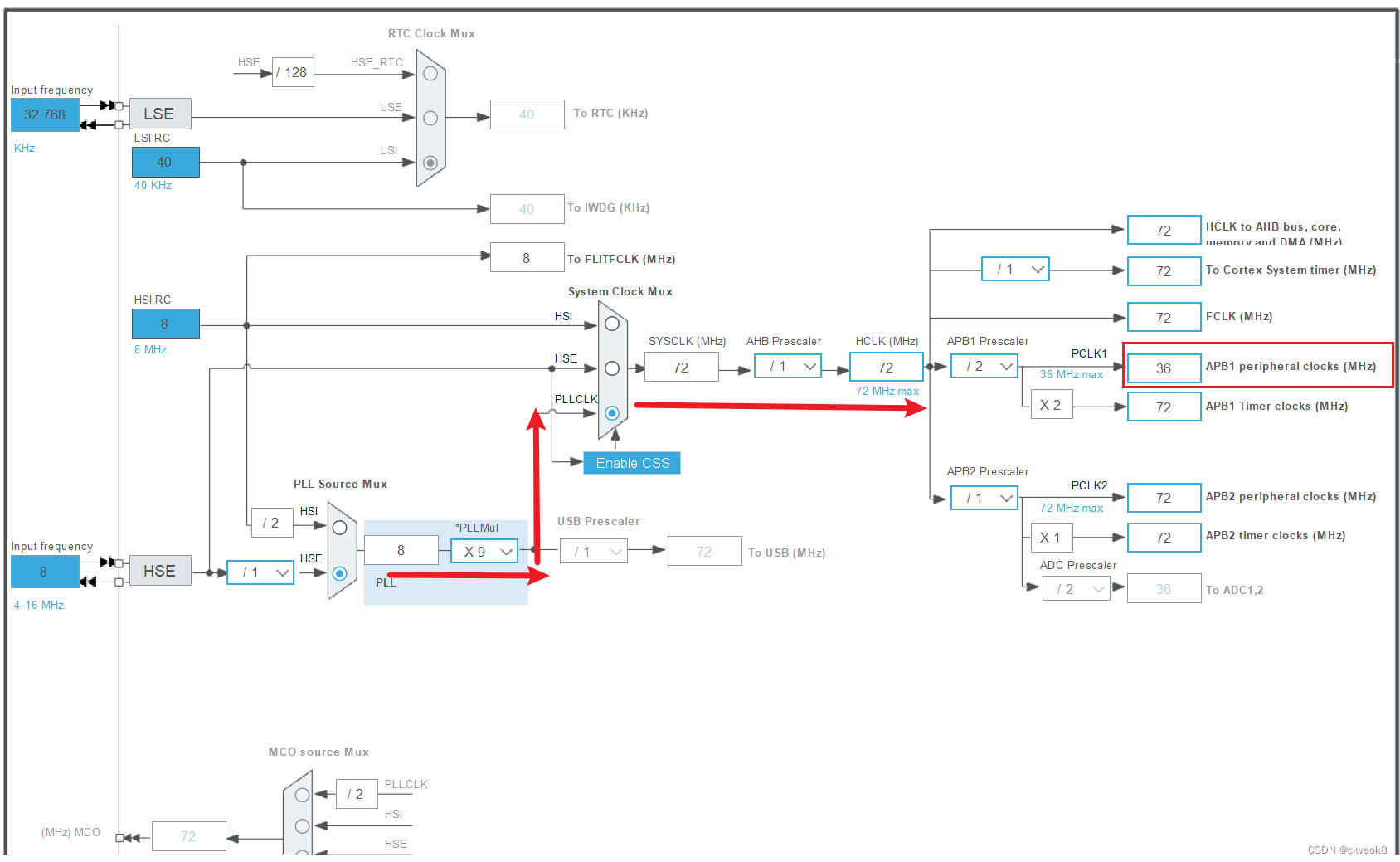The height and width of the screenshot is (862, 1400).
Task: Click the Cortex System timer value field
Action: point(1164,270)
